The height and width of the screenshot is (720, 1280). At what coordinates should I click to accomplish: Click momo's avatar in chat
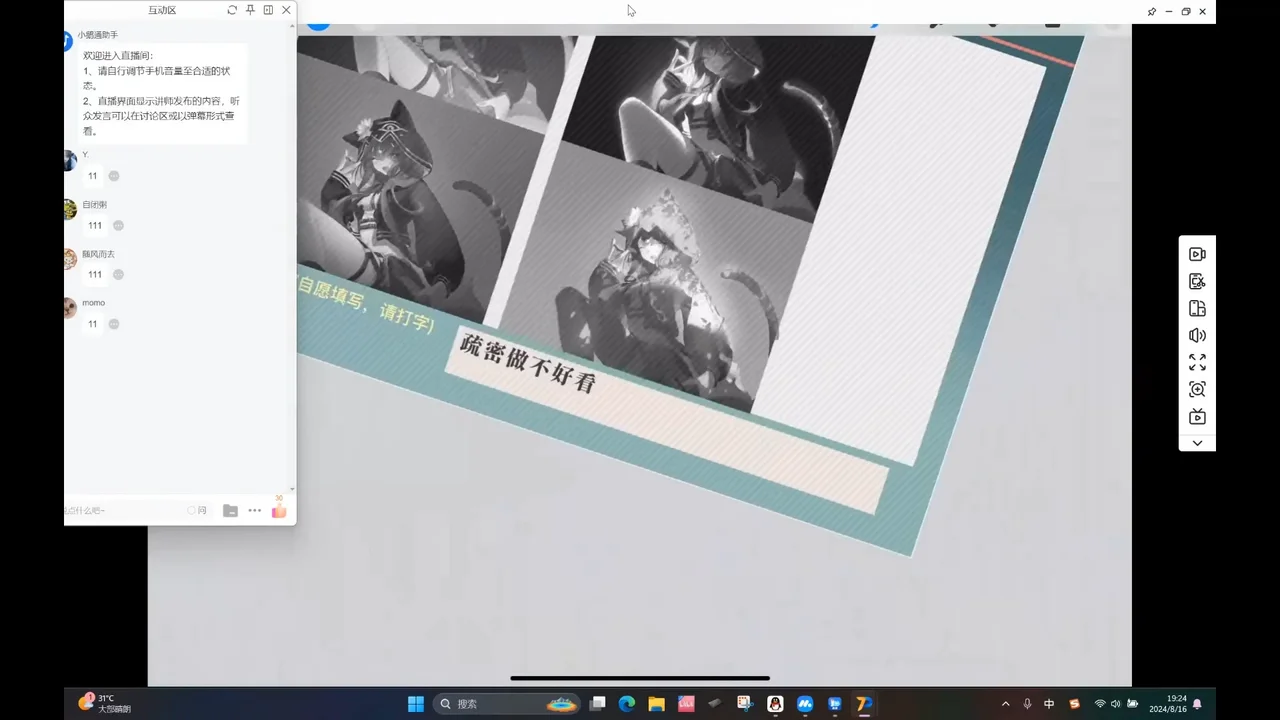69,308
